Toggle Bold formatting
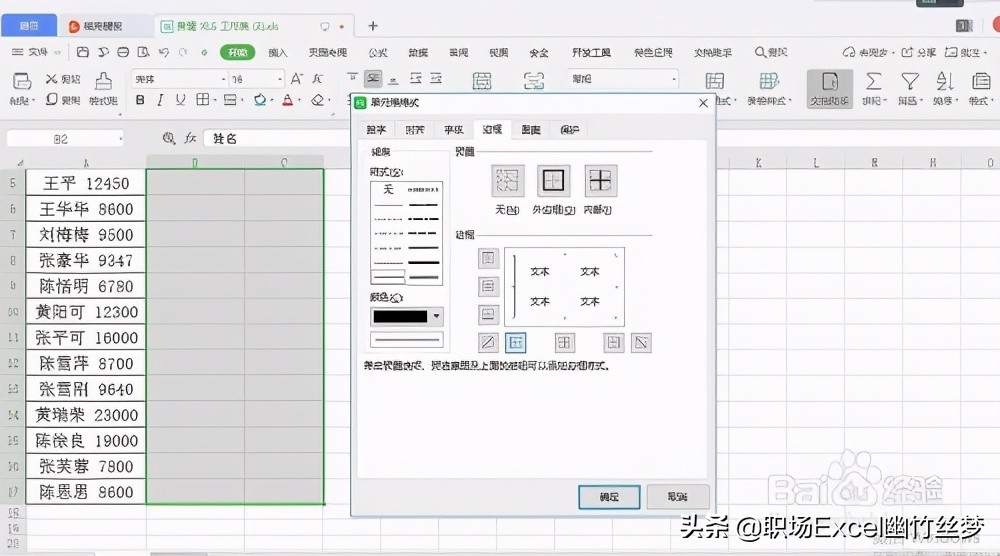The height and width of the screenshot is (556, 1000). point(140,99)
